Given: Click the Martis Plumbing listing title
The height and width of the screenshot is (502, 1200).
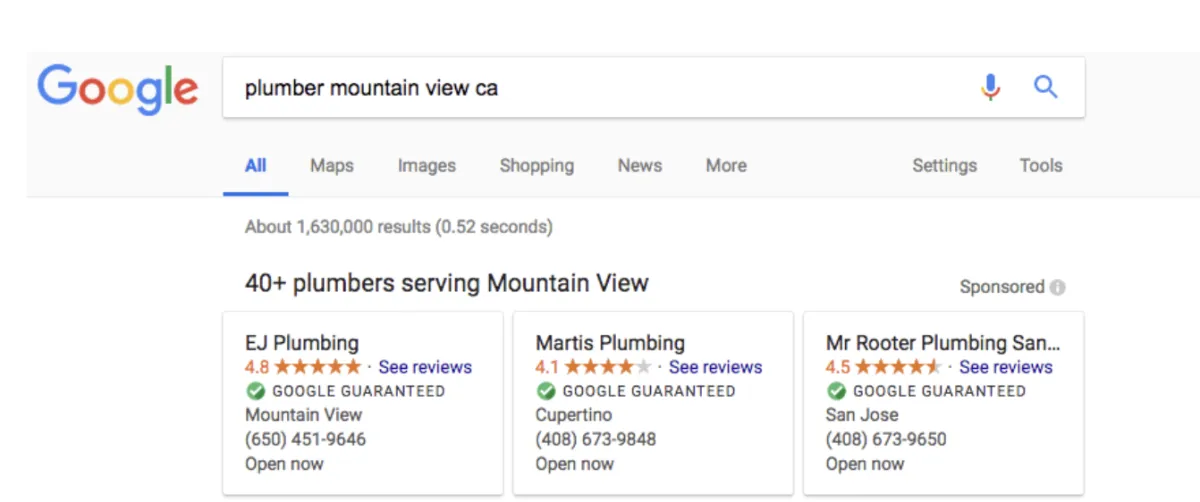Looking at the screenshot, I should click(x=610, y=343).
